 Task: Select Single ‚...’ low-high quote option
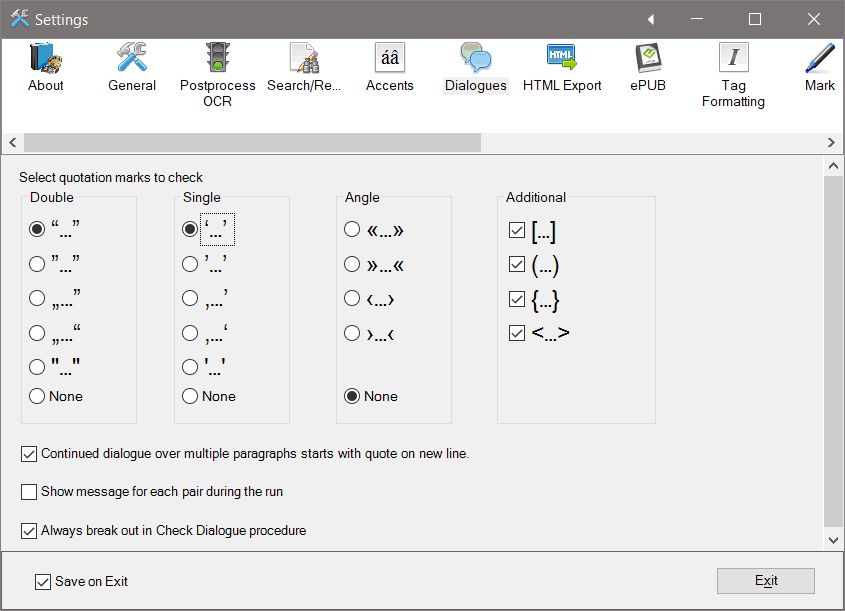tap(190, 298)
